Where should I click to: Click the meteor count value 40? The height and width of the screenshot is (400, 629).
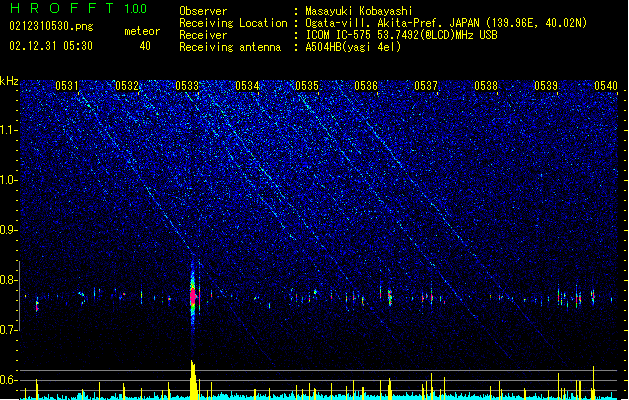[x=145, y=46]
